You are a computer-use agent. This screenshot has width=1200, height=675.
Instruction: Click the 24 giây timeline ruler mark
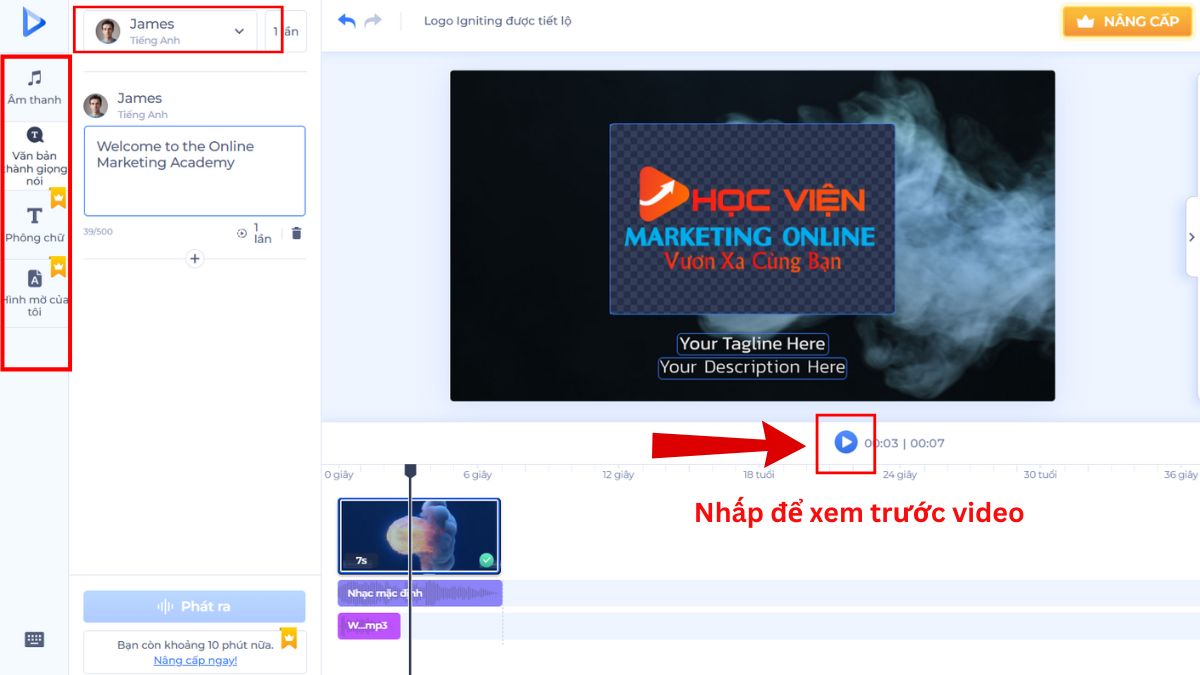pyautogui.click(x=899, y=475)
